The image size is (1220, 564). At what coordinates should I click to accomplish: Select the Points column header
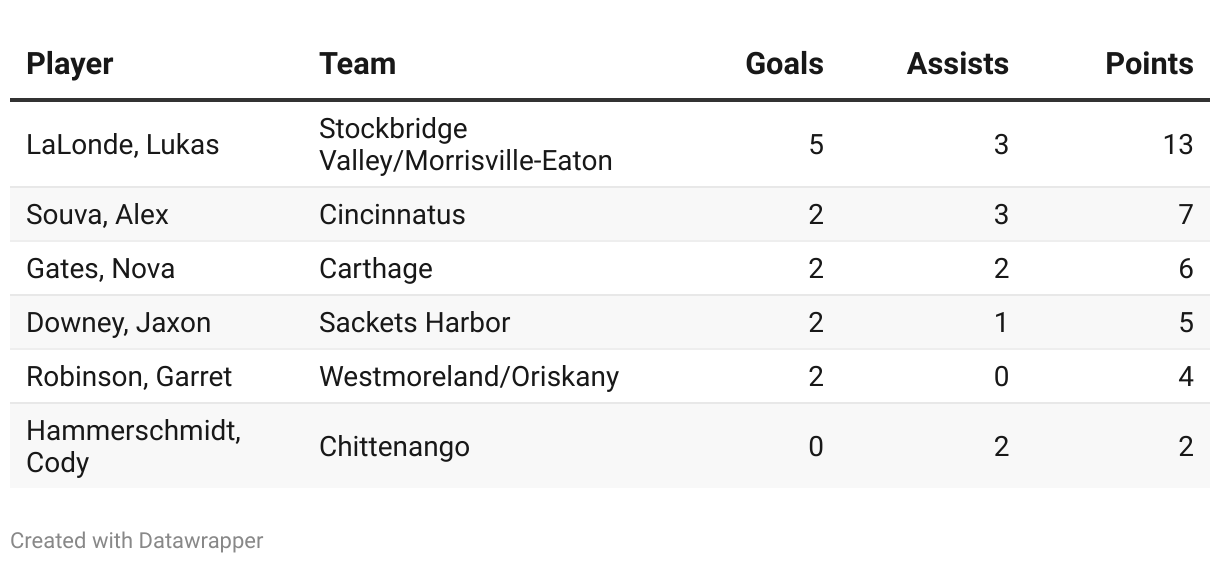tap(1149, 64)
